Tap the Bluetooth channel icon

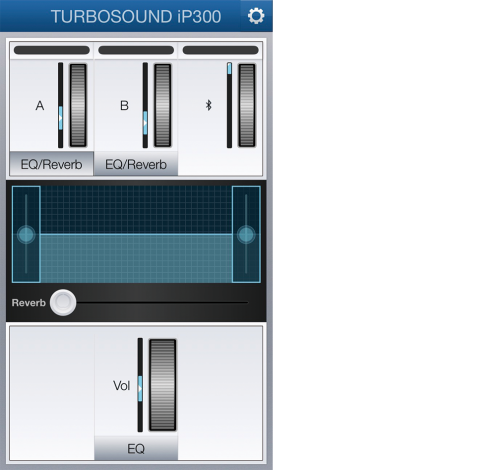[x=209, y=105]
